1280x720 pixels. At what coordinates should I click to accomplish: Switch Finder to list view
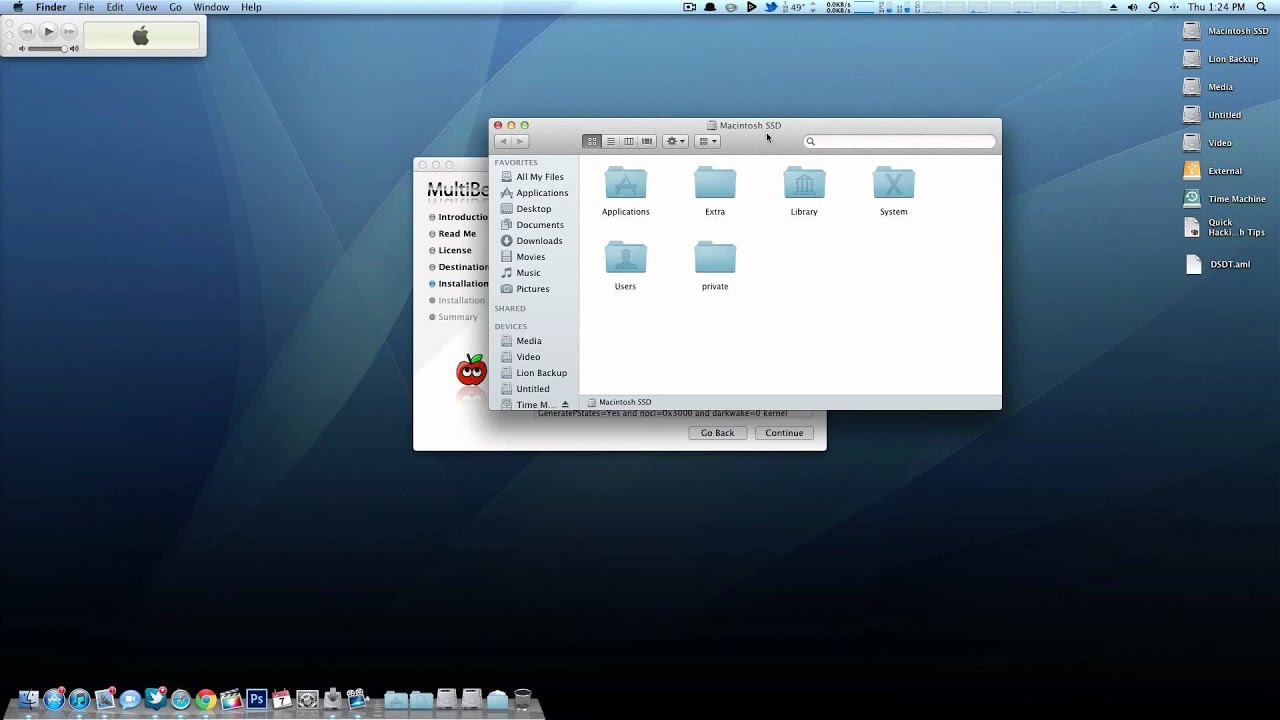[x=610, y=141]
